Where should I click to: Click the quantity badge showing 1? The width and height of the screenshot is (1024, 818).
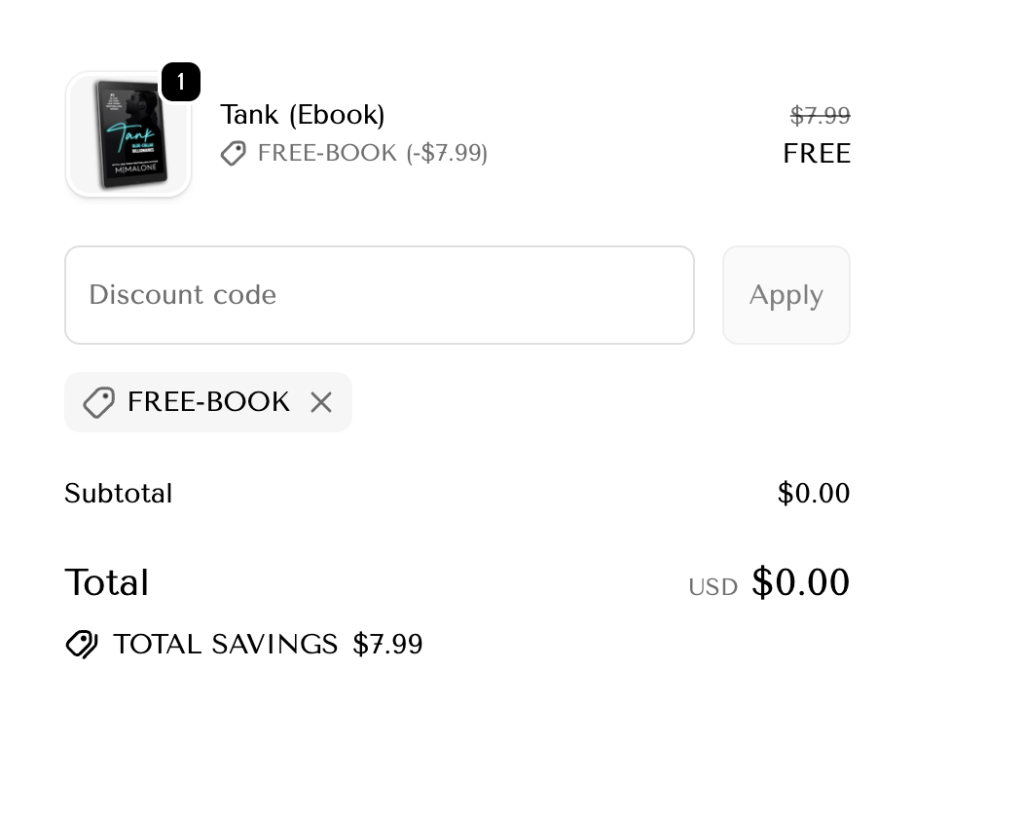click(x=180, y=83)
